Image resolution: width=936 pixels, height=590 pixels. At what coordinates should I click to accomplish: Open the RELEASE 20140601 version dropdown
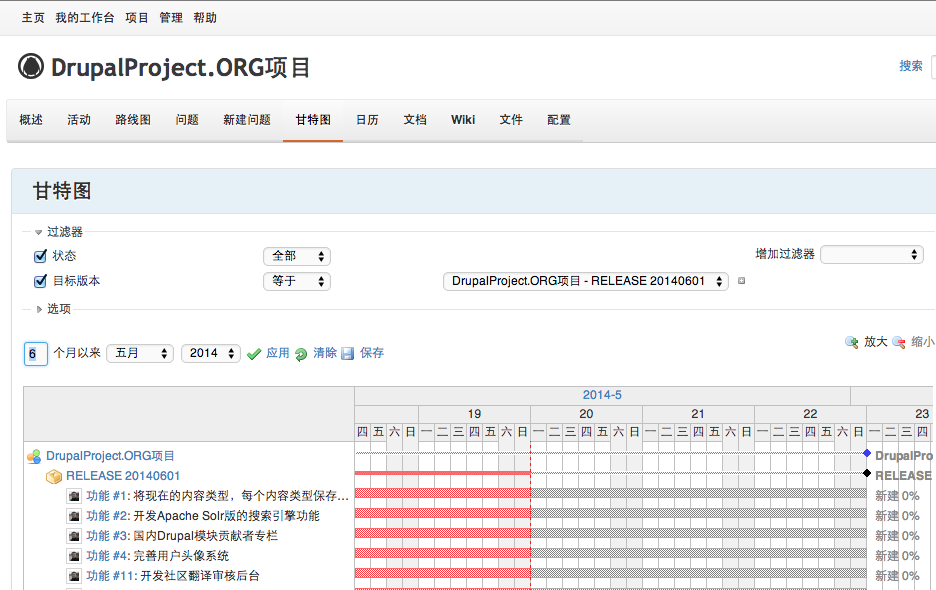click(x=586, y=281)
